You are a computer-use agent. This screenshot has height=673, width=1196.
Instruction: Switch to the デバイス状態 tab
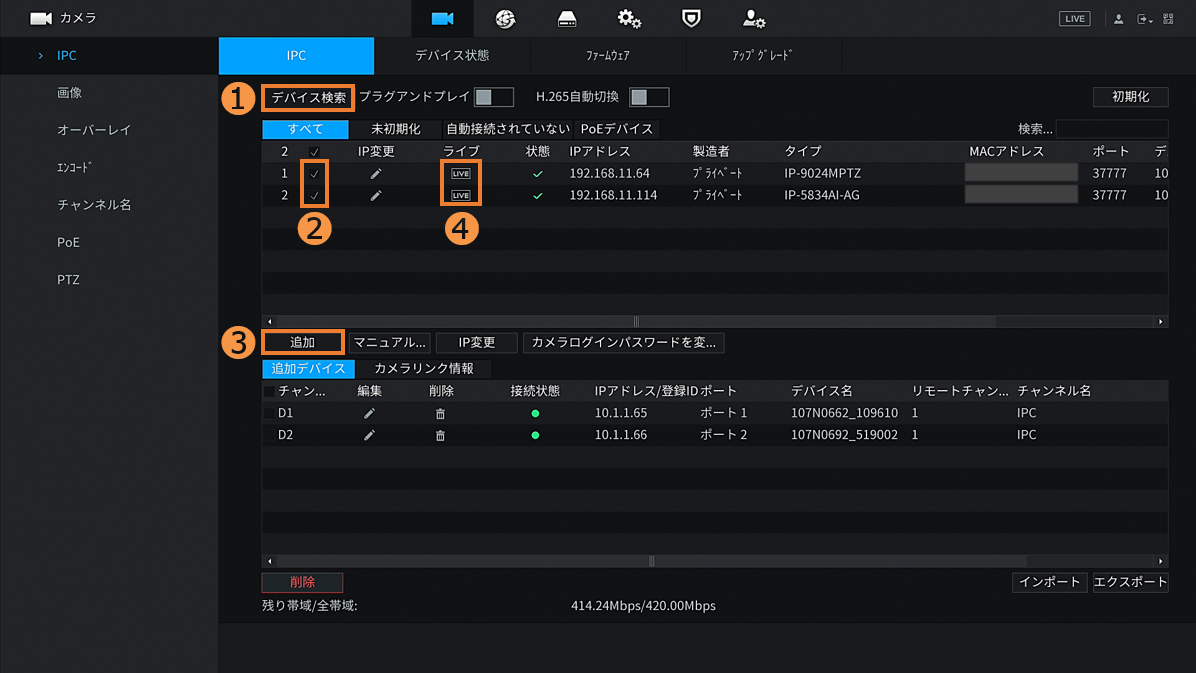[x=452, y=56]
